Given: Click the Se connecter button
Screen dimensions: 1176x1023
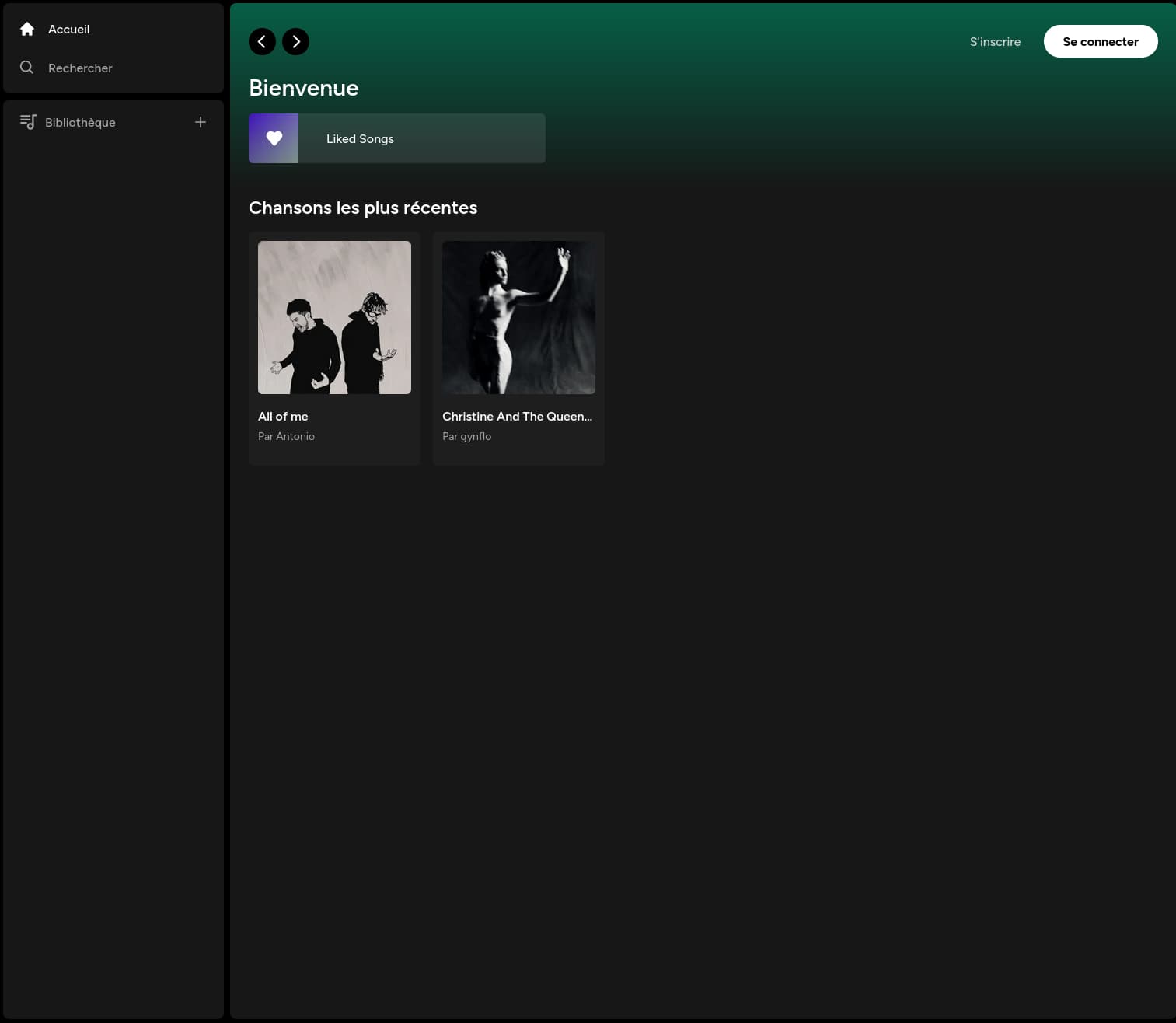Looking at the screenshot, I should pyautogui.click(x=1101, y=41).
